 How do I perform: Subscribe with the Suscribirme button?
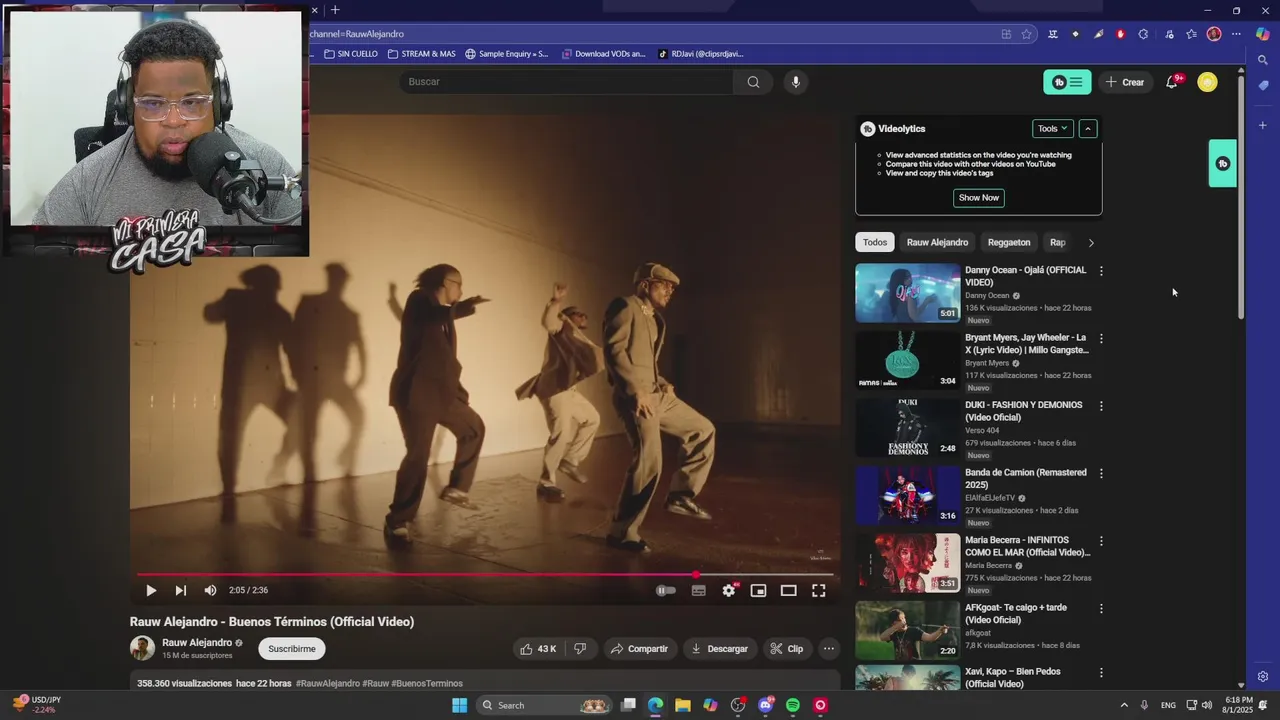pyautogui.click(x=292, y=649)
